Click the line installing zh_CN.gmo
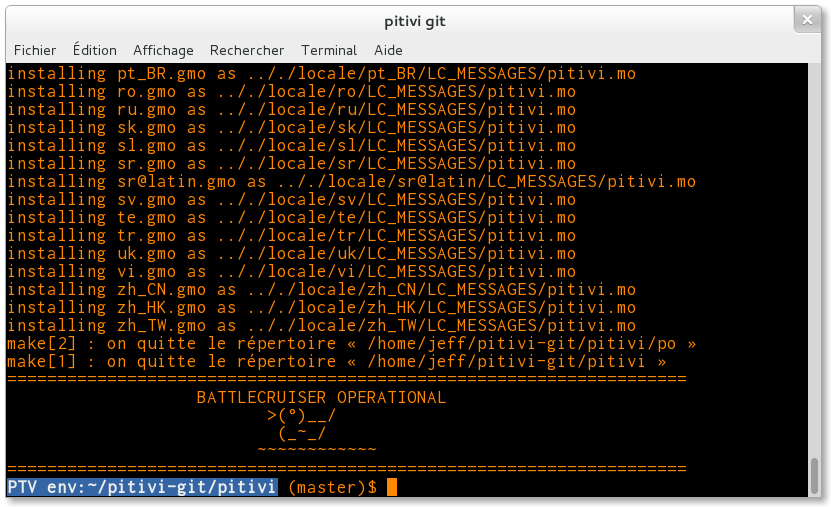This screenshot has width=831, height=507. coord(322,290)
